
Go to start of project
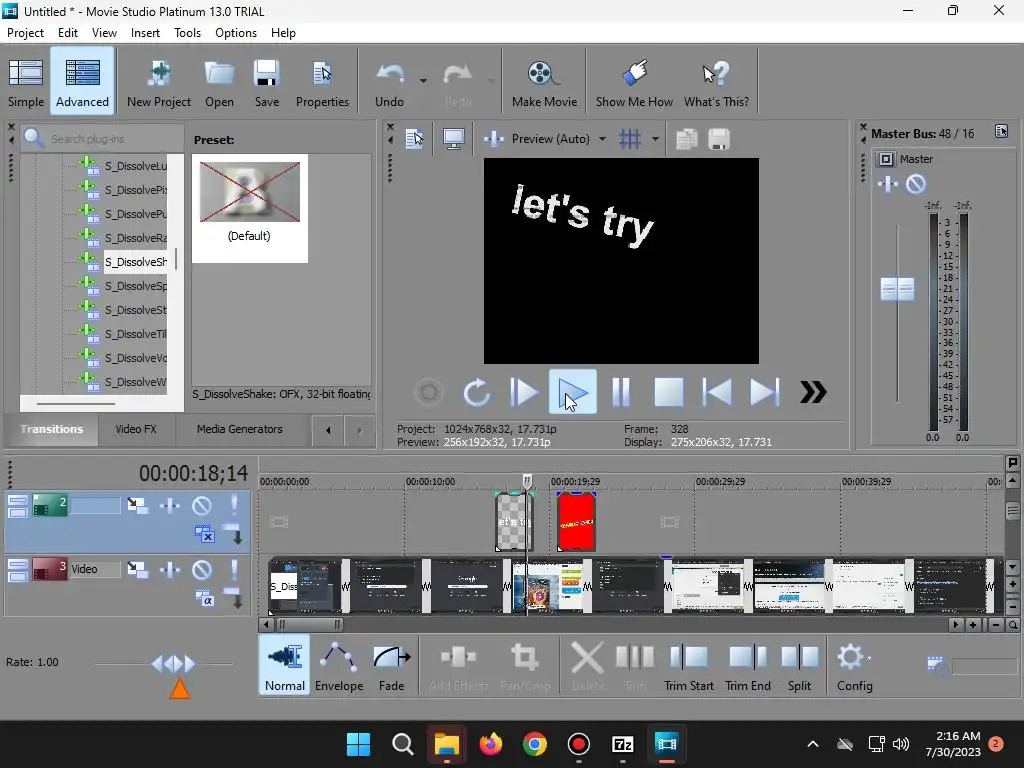[x=716, y=392]
